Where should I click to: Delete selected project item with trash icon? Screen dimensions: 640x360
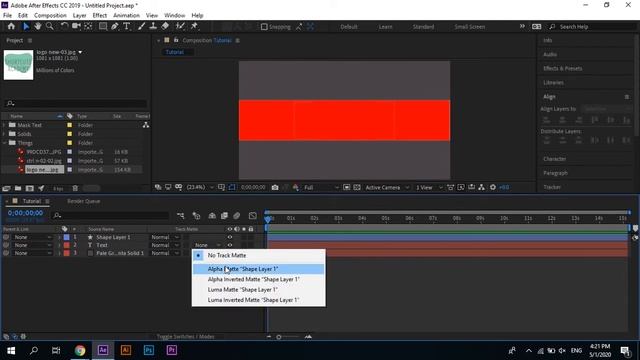tap(75, 189)
